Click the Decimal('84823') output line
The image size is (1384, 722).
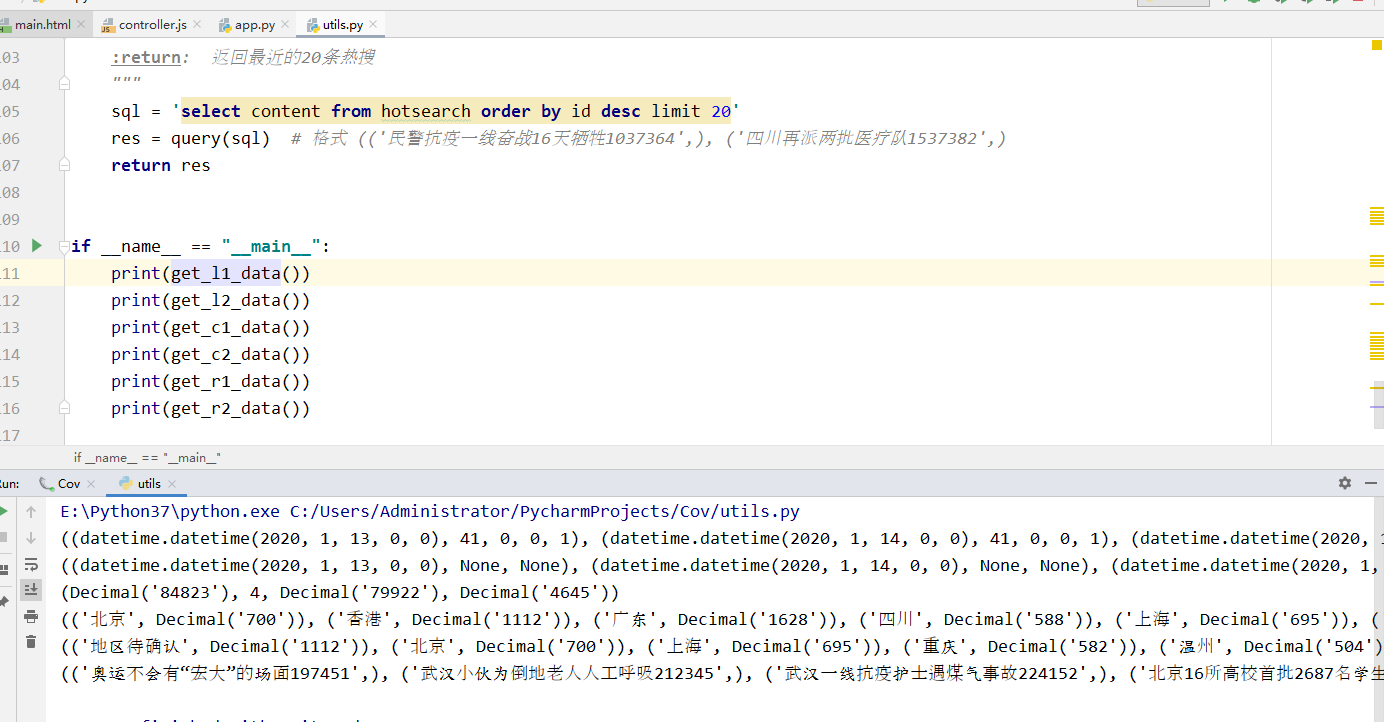[340, 592]
